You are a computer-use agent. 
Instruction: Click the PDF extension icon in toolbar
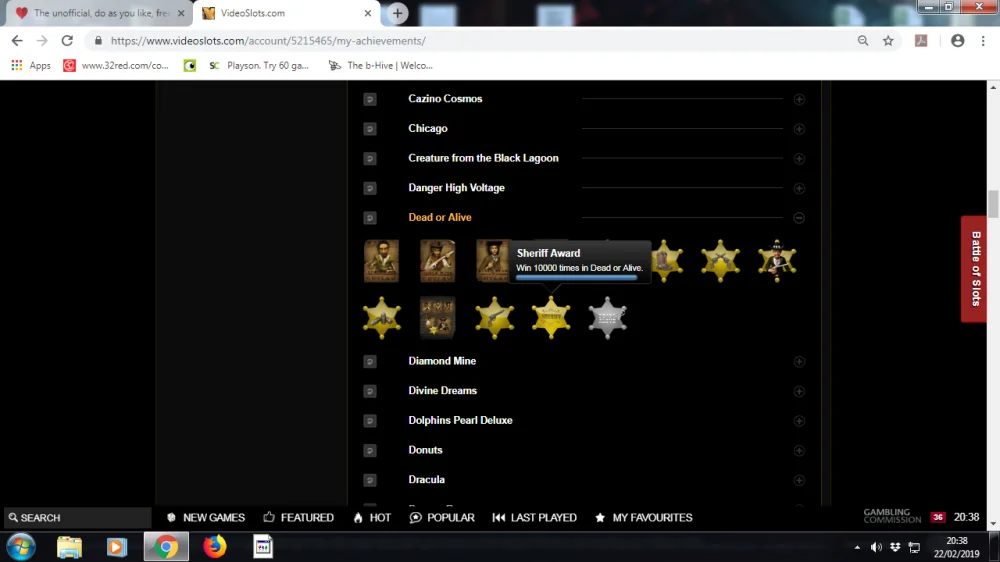coord(921,41)
